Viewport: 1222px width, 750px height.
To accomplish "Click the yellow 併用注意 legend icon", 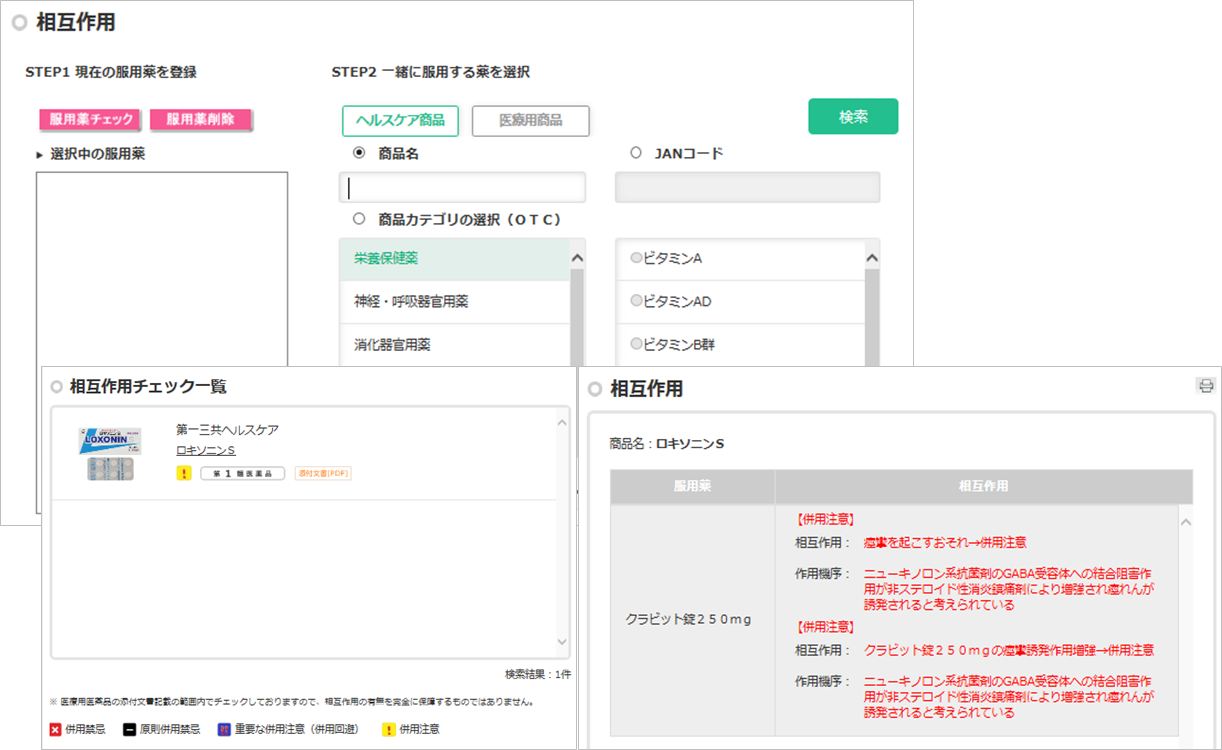I will tap(387, 730).
